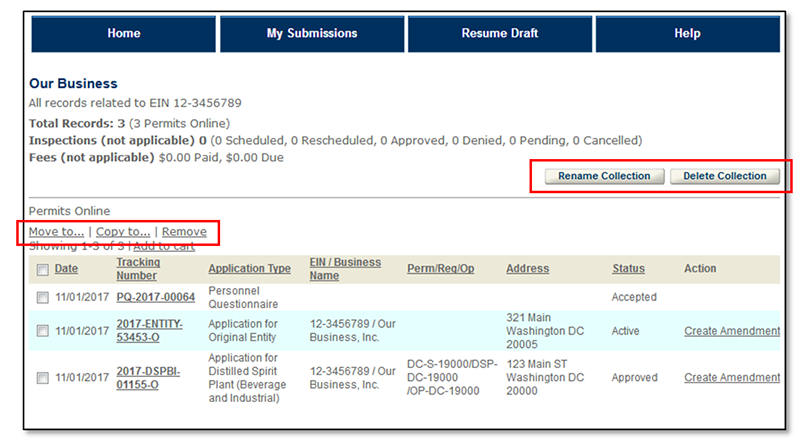
Task: Create Amendment for the Approved spirit plant
Action: (732, 378)
